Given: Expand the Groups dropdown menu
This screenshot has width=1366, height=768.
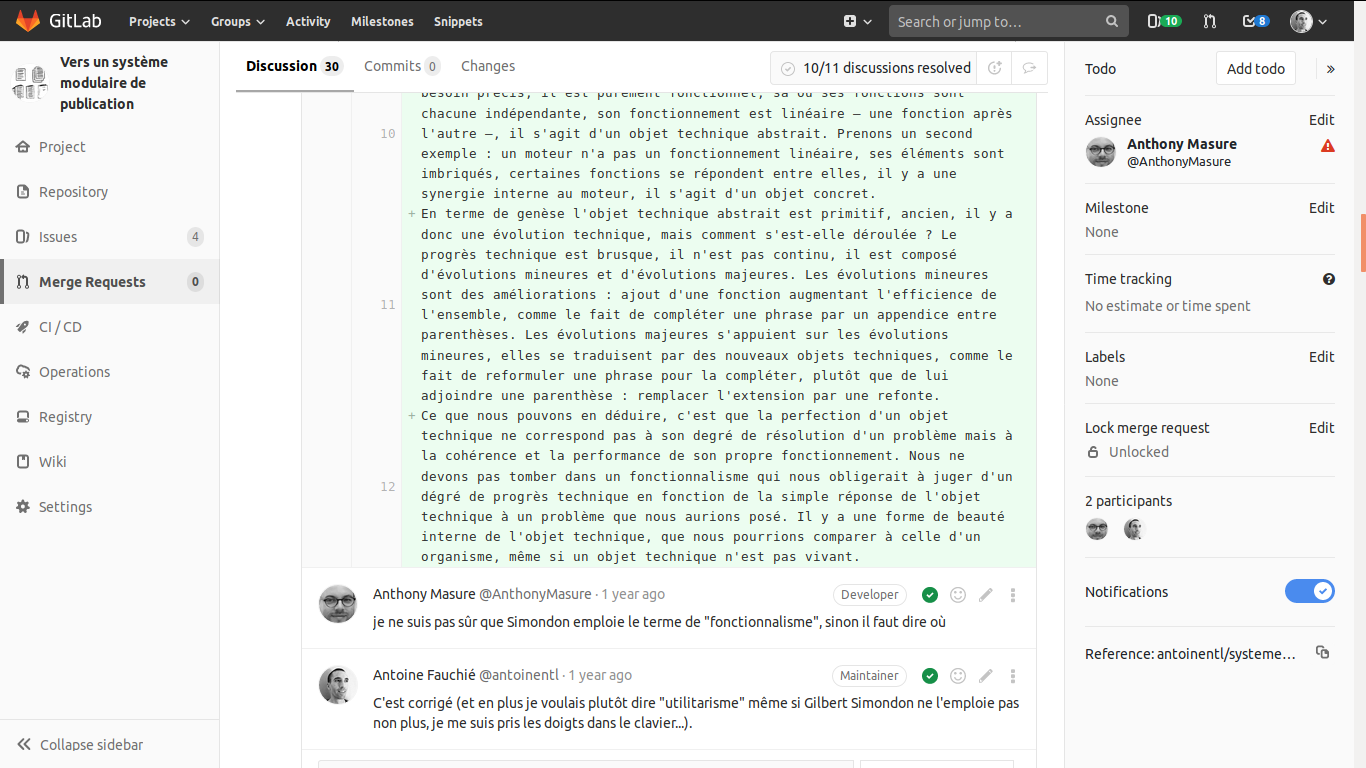Looking at the screenshot, I should click(x=238, y=21).
